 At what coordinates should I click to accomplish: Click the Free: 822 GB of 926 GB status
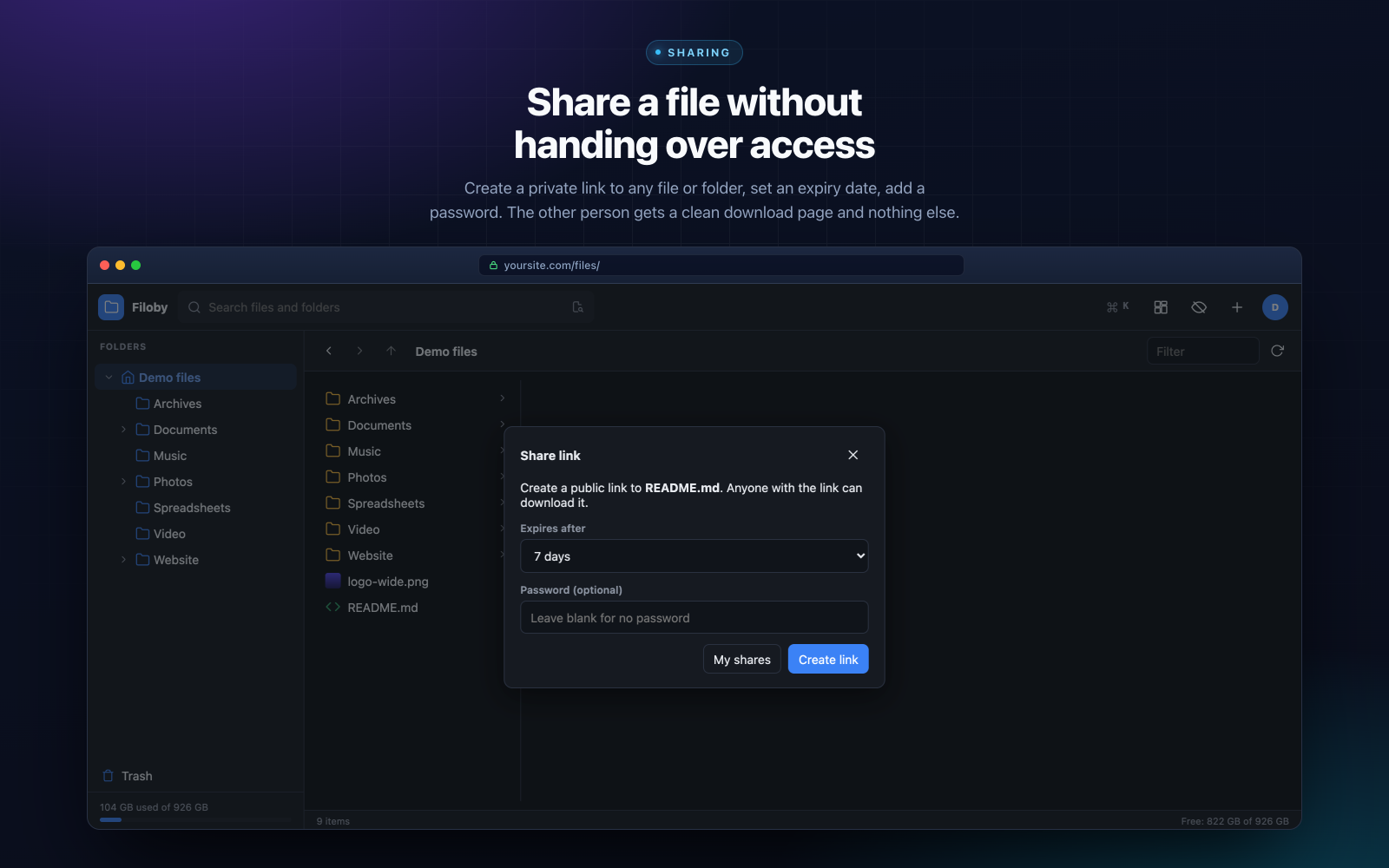coord(1234,821)
